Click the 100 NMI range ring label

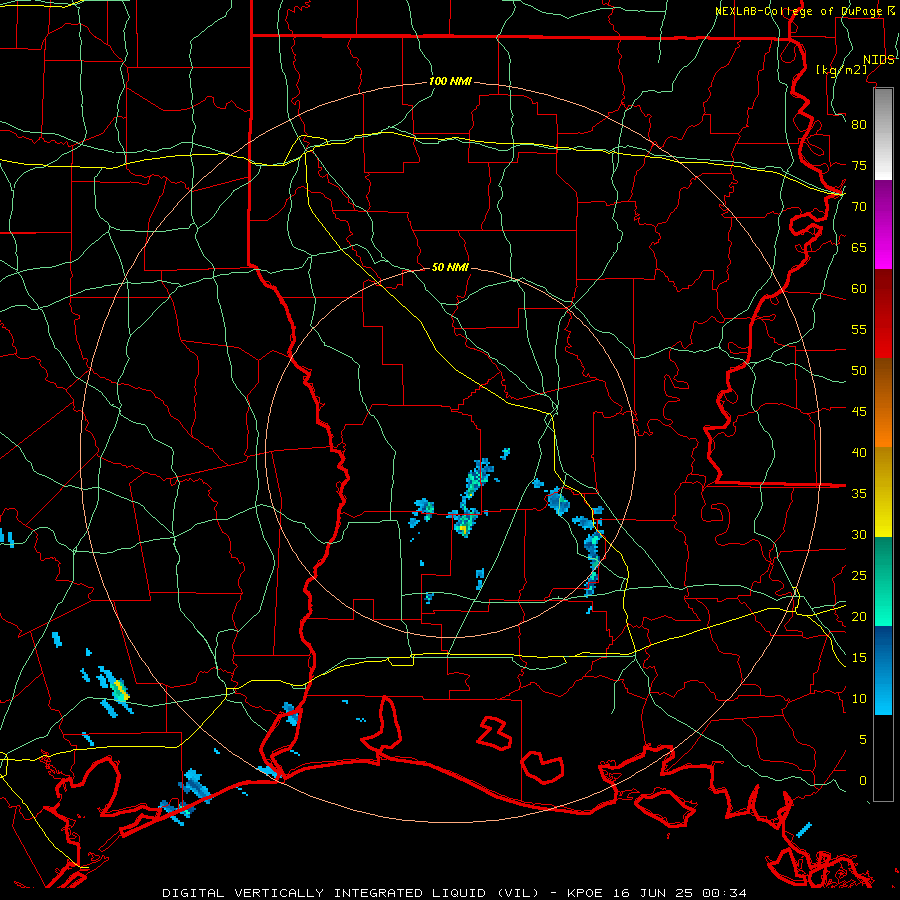click(450, 81)
